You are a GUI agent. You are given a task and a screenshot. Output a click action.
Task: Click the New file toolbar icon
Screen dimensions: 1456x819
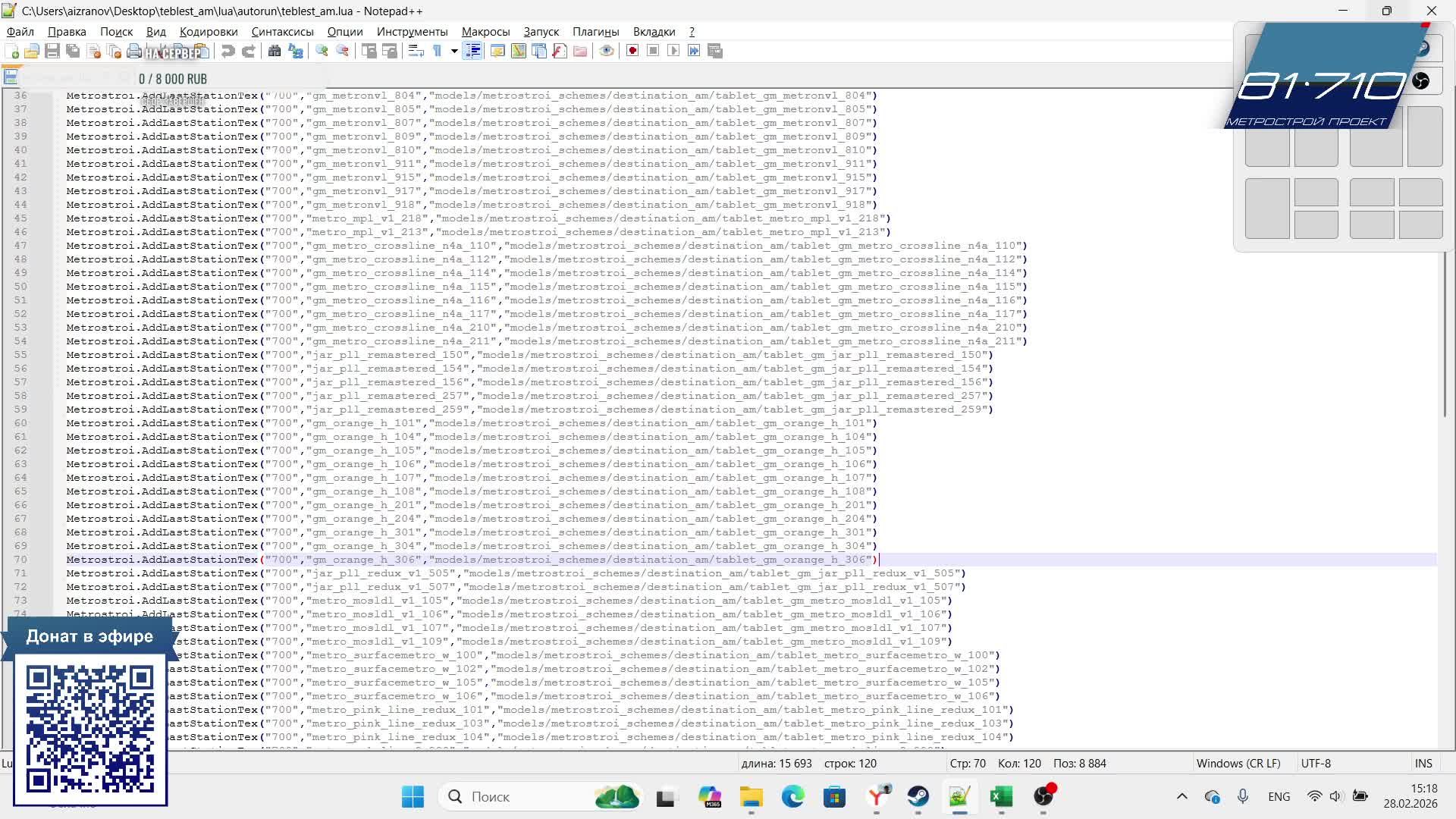tap(12, 51)
